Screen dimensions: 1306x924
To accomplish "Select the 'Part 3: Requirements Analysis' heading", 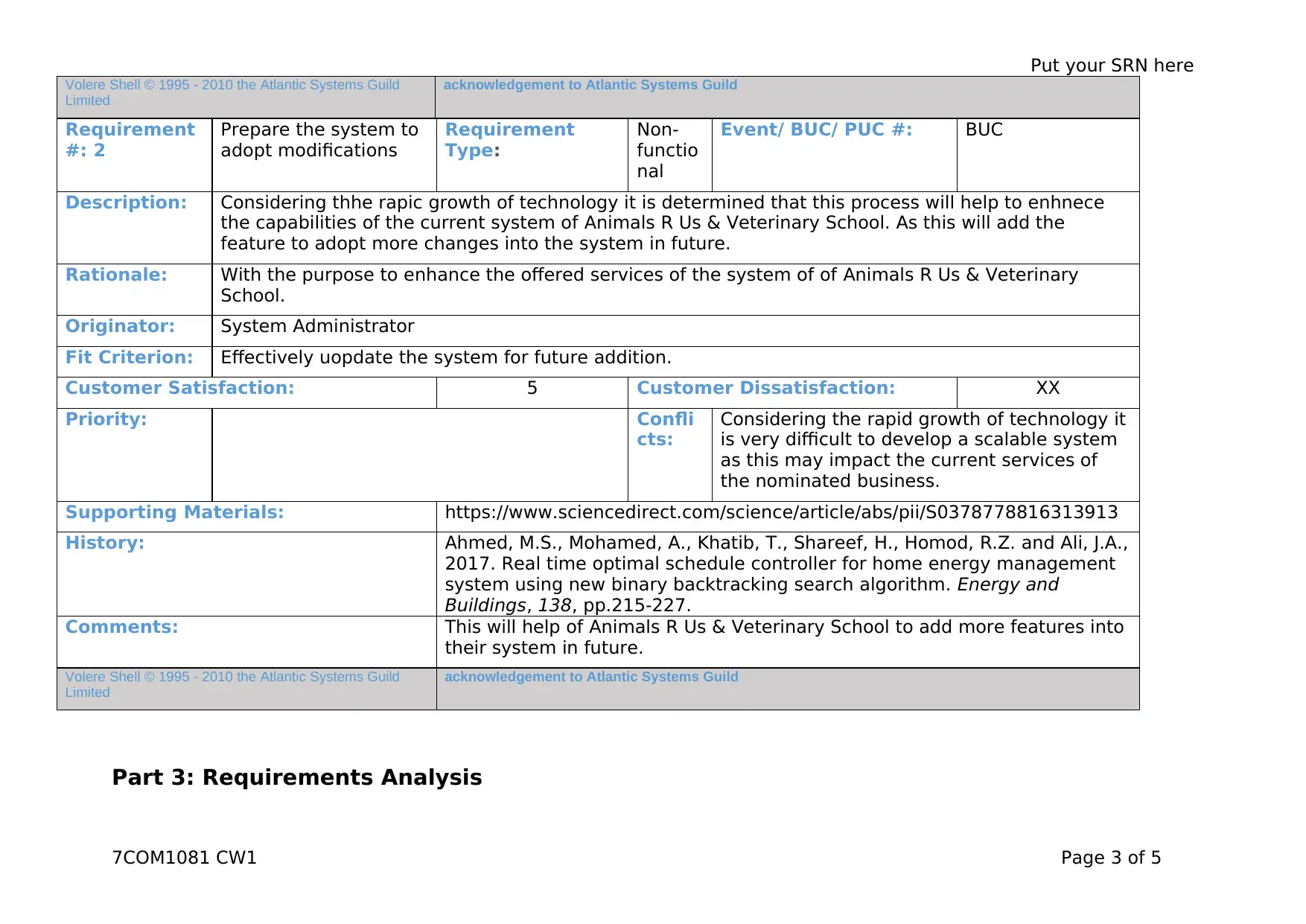I will pos(297,777).
